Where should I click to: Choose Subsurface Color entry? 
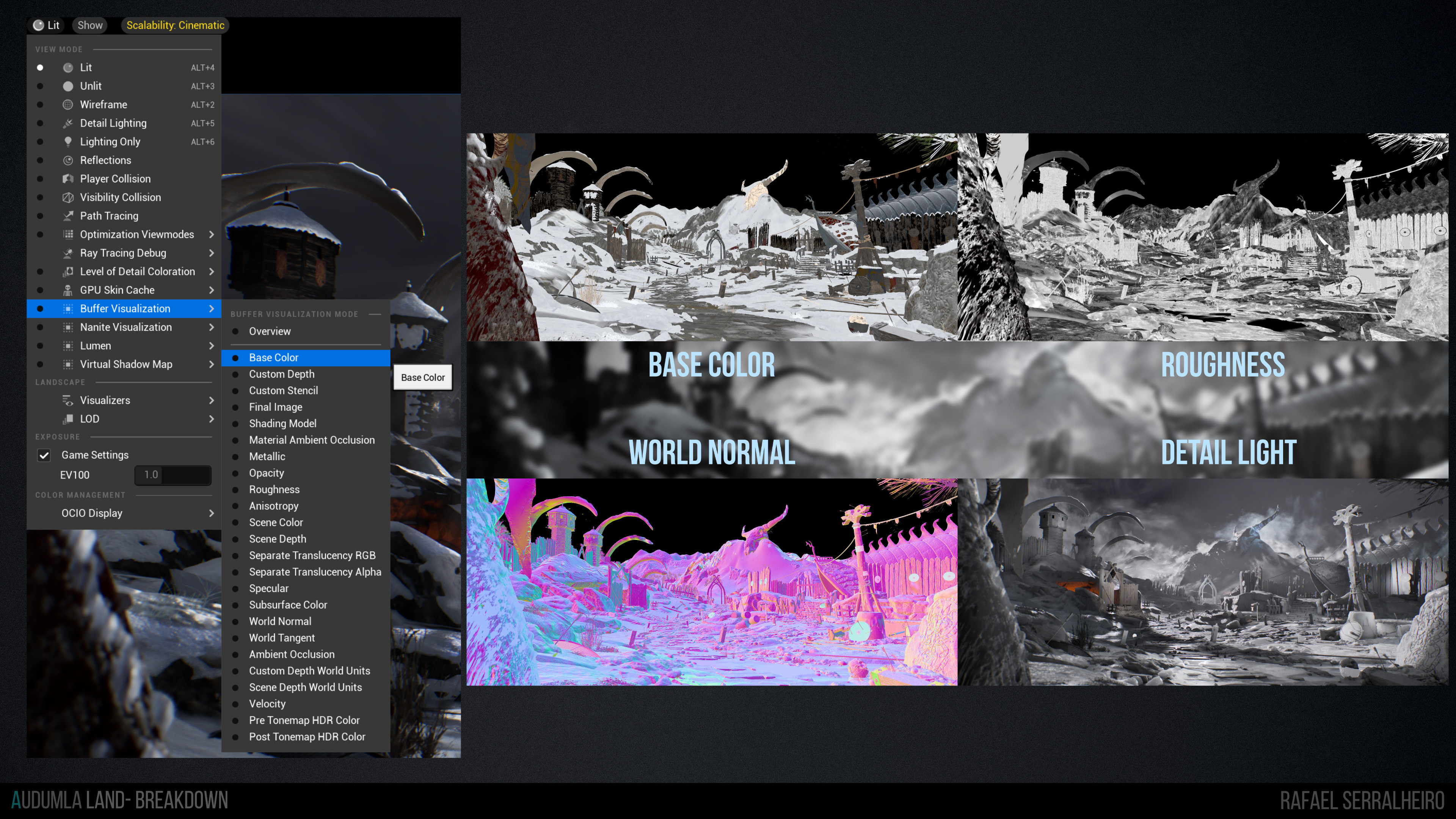point(306,605)
